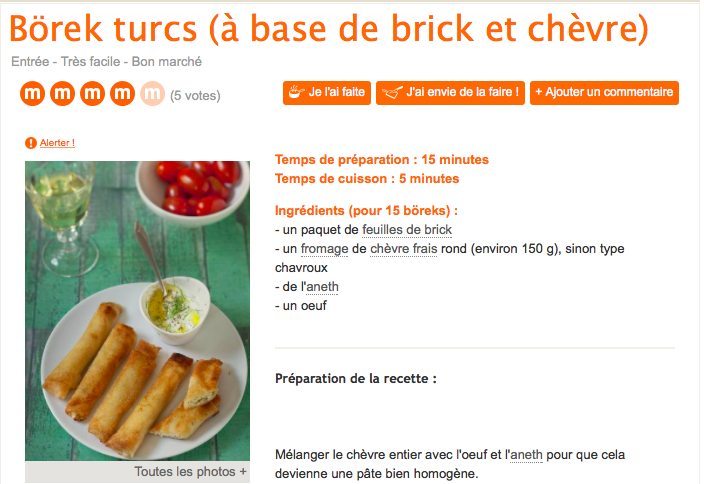Open the feuilles de brick ingredient link
Image resolution: width=704 pixels, height=484 pixels.
407,229
